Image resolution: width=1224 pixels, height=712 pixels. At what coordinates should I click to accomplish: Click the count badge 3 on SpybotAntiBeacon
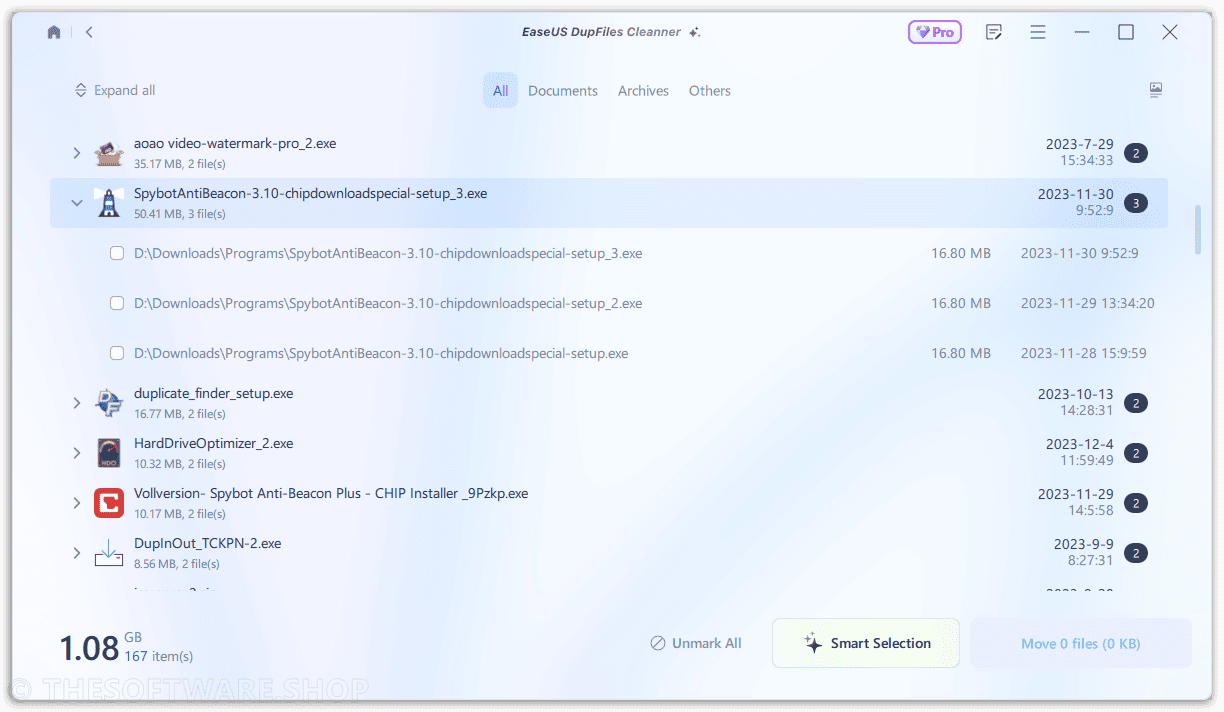point(1135,203)
